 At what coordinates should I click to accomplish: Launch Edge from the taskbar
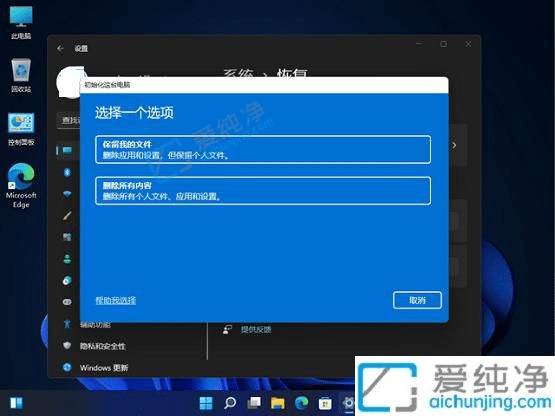(301, 403)
